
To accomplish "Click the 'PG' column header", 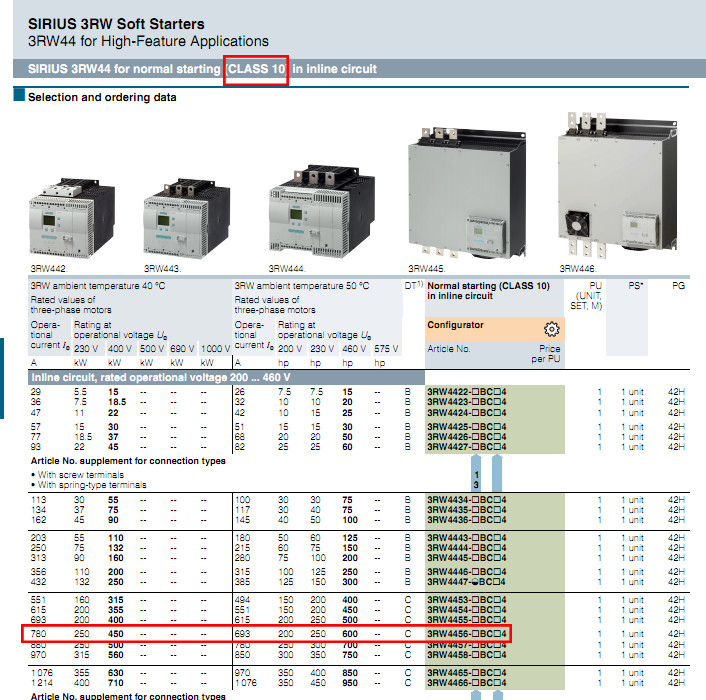I will 679,286.
